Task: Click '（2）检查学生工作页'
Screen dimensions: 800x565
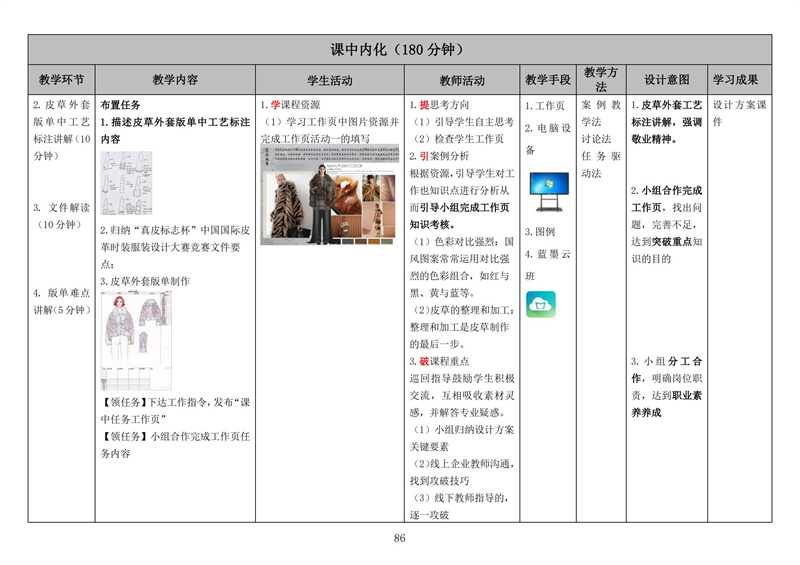Action: click(x=457, y=139)
